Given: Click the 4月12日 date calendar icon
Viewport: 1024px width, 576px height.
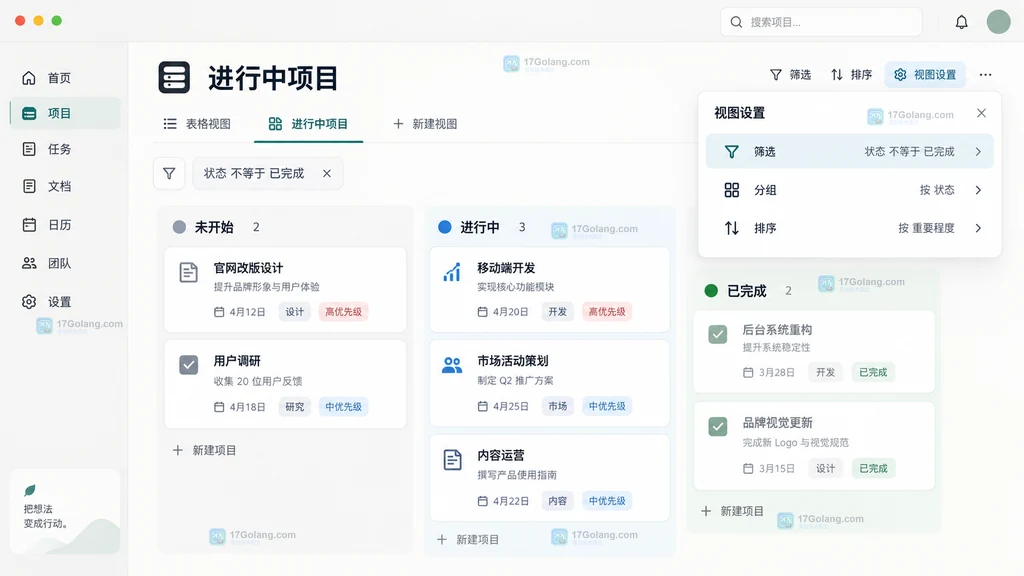Looking at the screenshot, I should [219, 312].
